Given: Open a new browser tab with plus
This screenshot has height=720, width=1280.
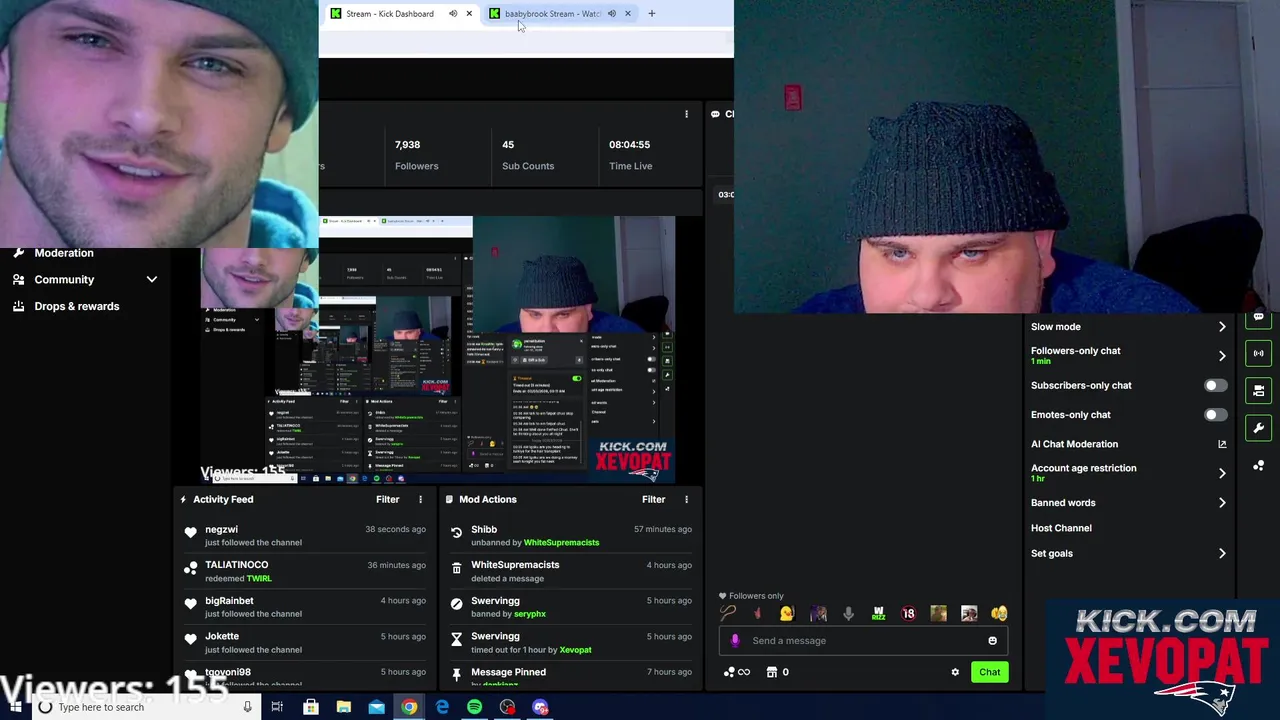Looking at the screenshot, I should click(651, 14).
